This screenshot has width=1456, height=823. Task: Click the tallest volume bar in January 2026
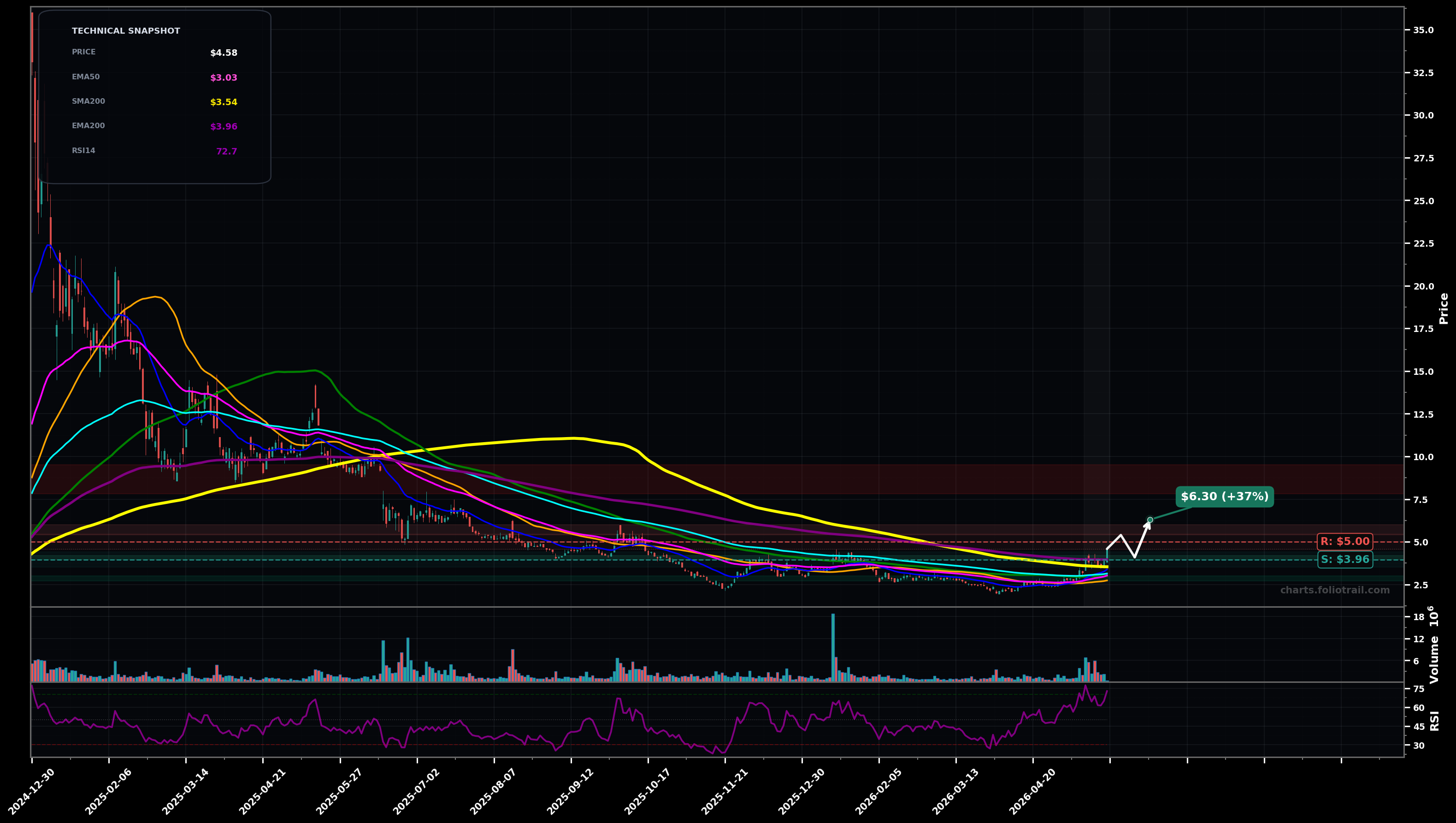(x=832, y=647)
